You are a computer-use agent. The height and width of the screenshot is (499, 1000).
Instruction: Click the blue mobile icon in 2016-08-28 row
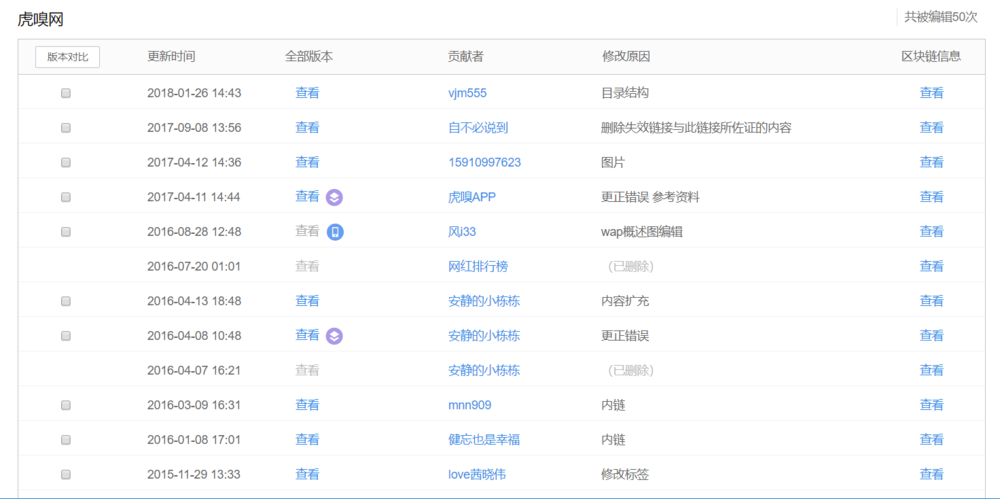point(335,232)
